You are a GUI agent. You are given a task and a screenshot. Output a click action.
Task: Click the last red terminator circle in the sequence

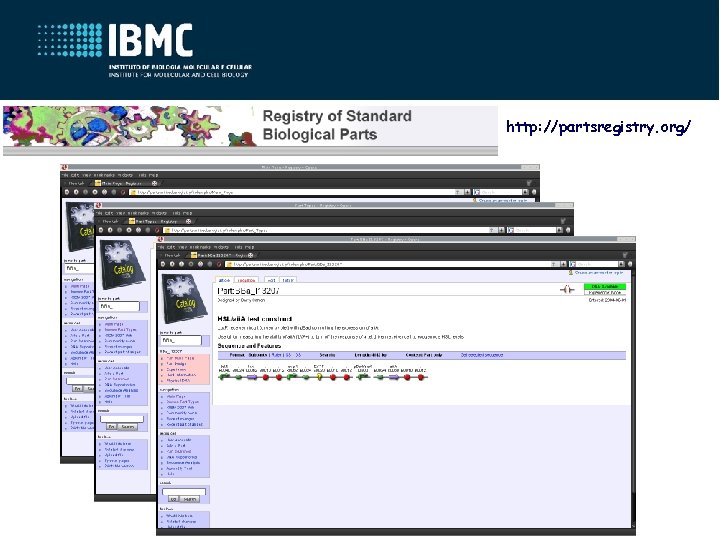[421, 377]
